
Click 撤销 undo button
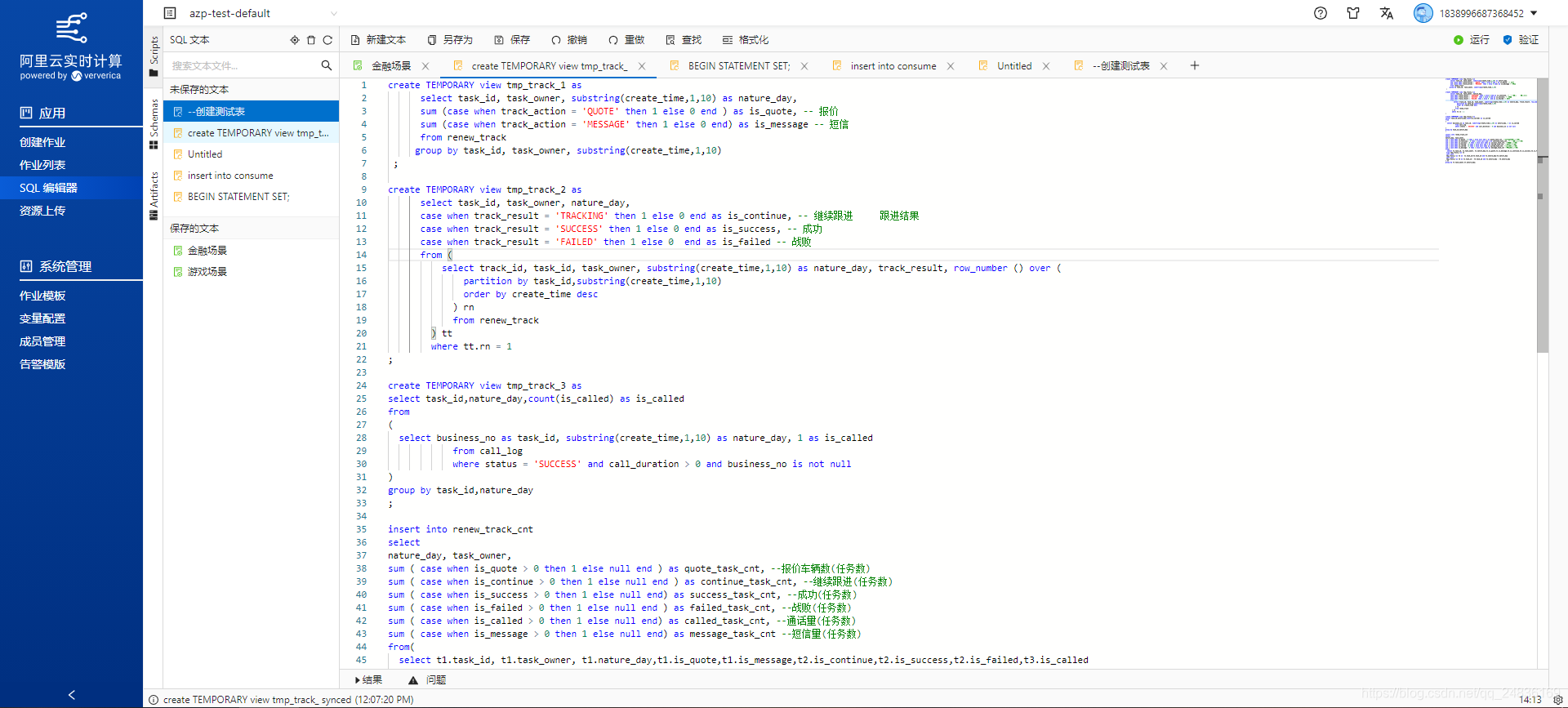(569, 40)
